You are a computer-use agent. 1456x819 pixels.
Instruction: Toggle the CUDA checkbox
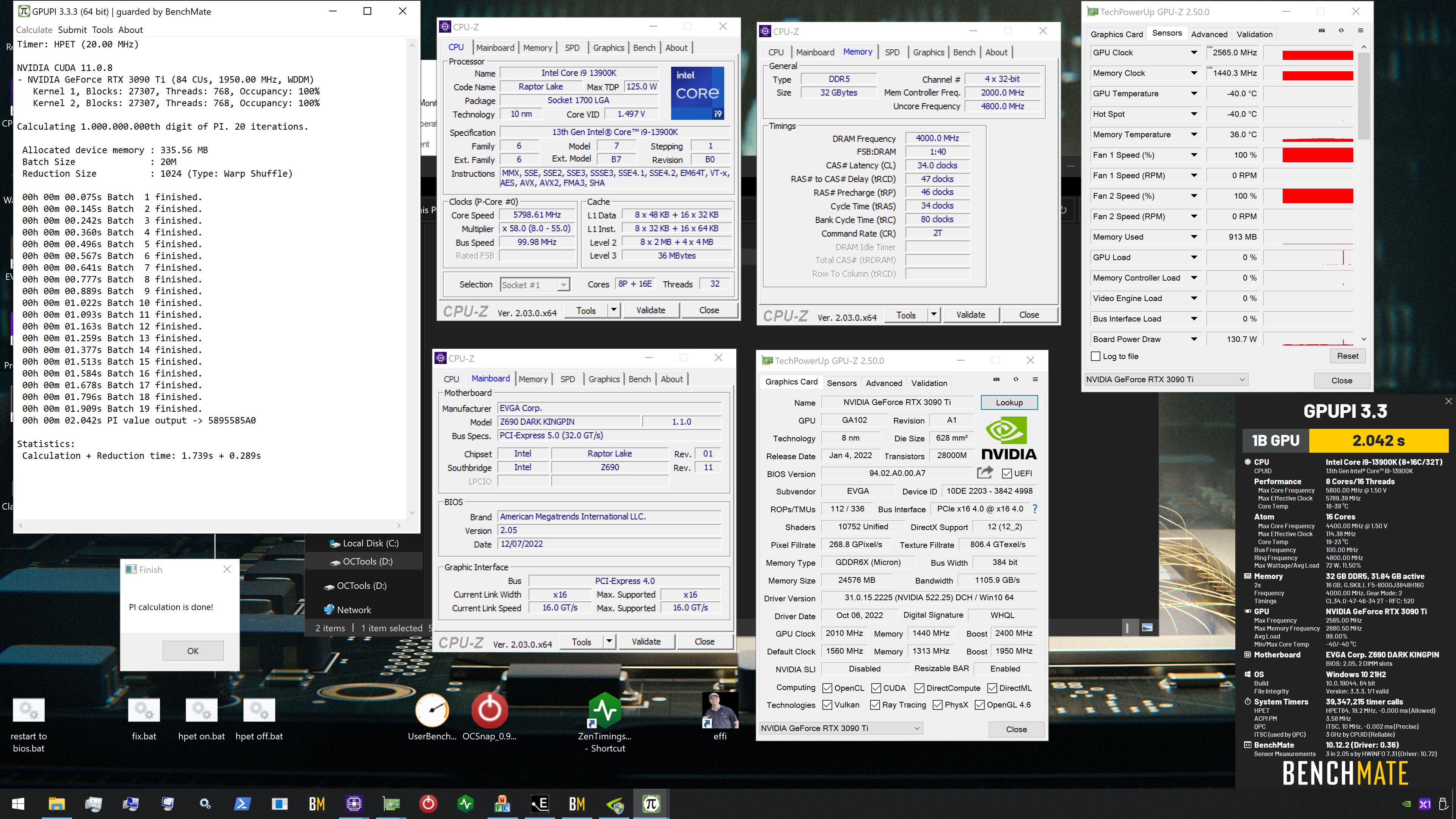(876, 688)
